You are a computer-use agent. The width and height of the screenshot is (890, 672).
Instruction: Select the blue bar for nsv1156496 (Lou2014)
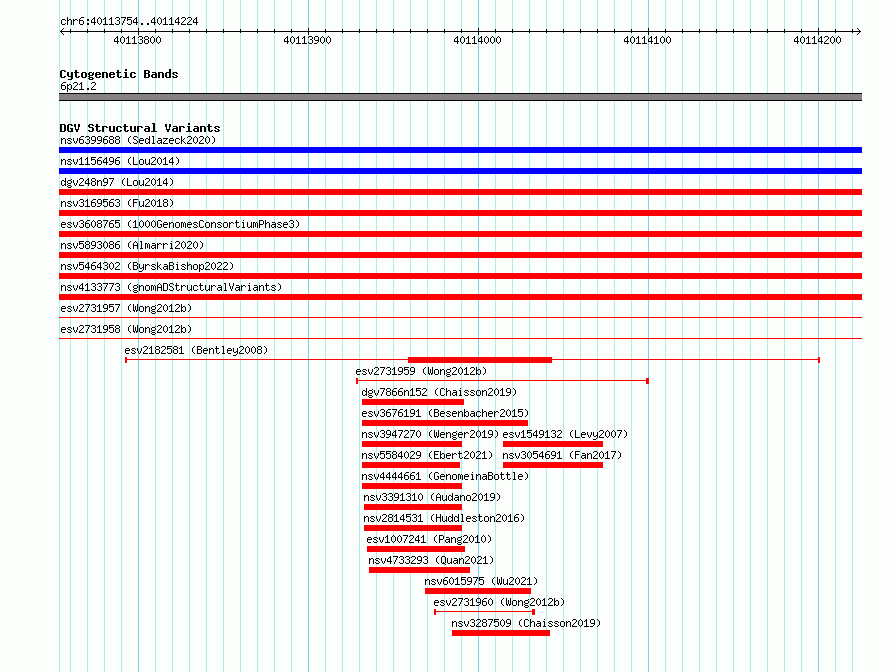(x=460, y=171)
